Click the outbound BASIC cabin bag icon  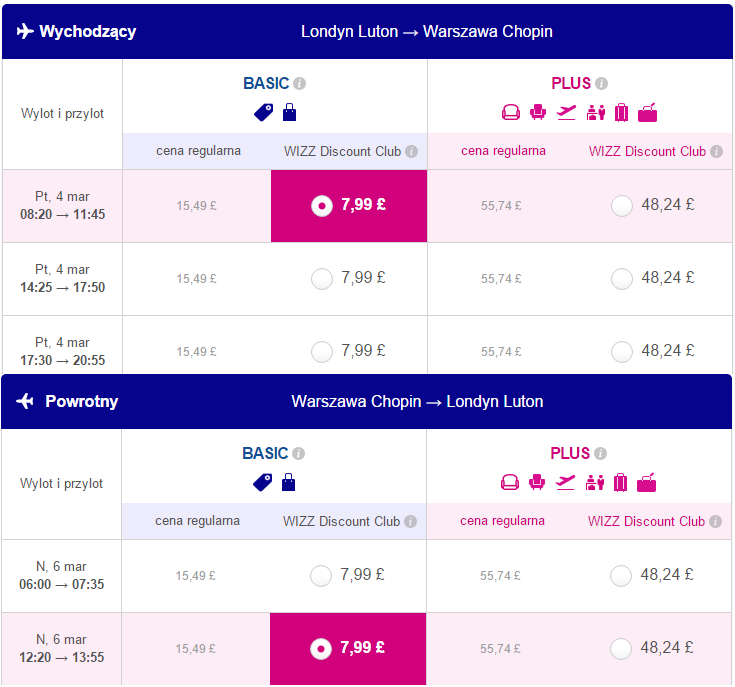(290, 112)
